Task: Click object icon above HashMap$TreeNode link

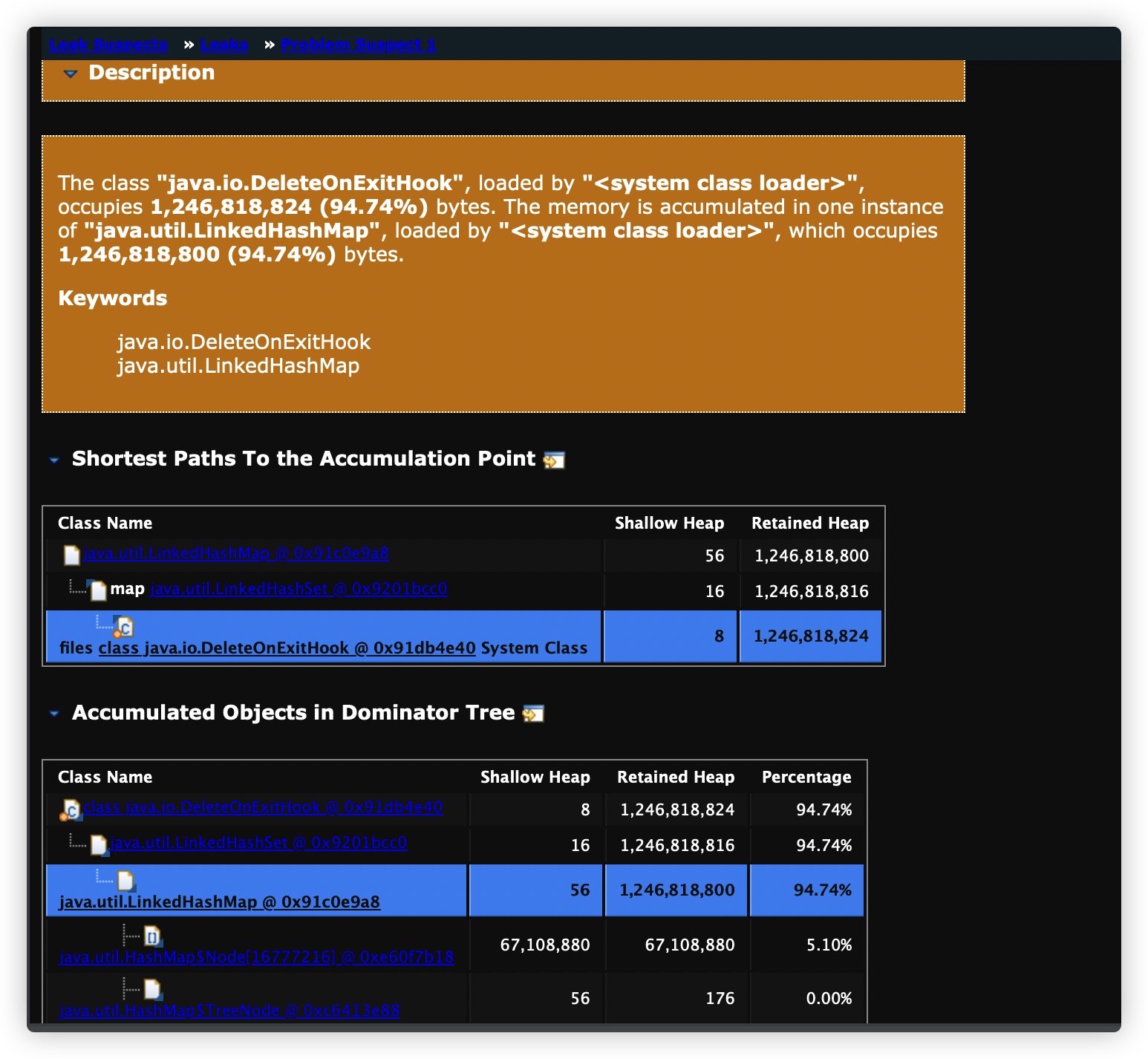Action: (152, 989)
